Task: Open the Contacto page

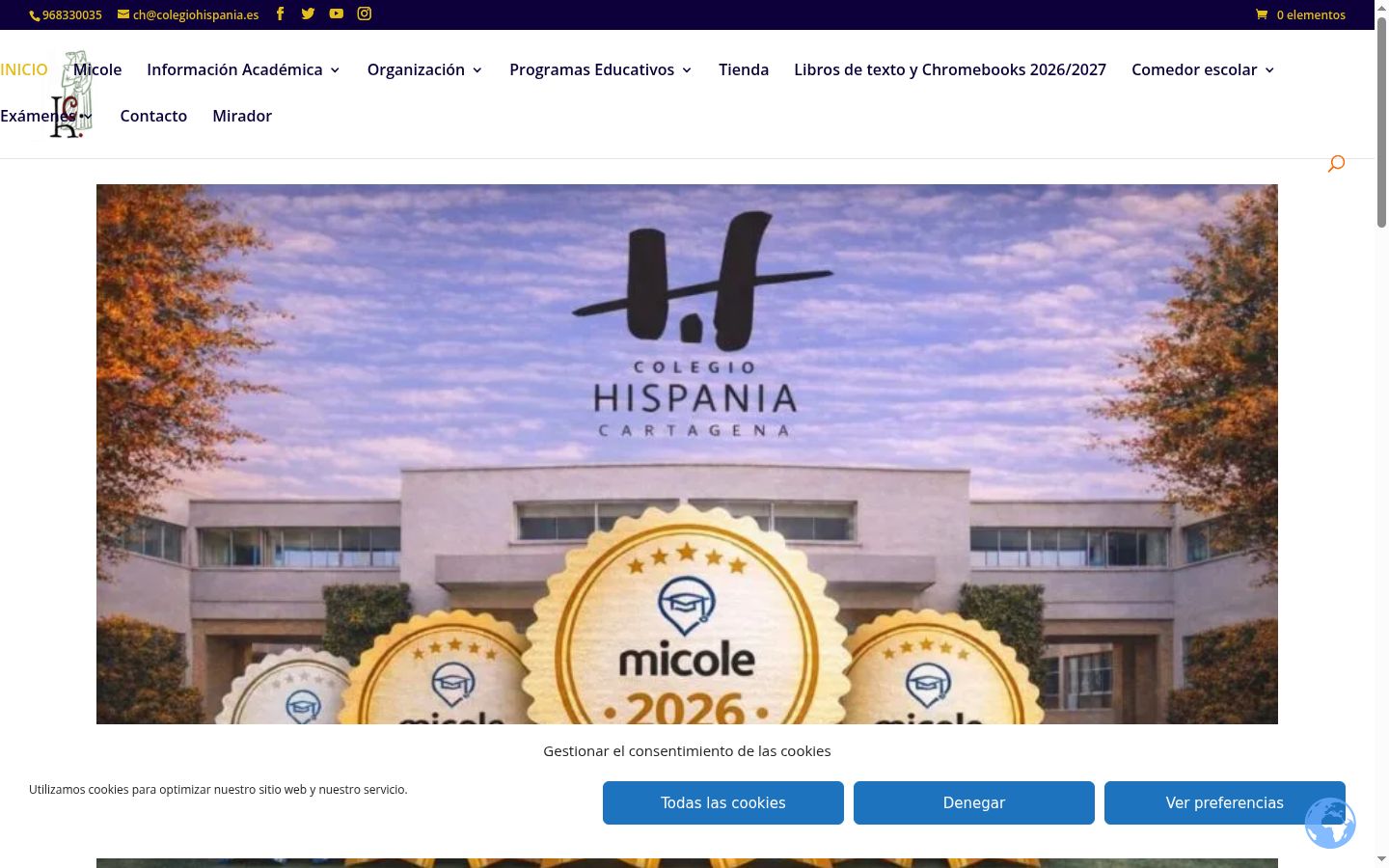Action: coord(153,116)
